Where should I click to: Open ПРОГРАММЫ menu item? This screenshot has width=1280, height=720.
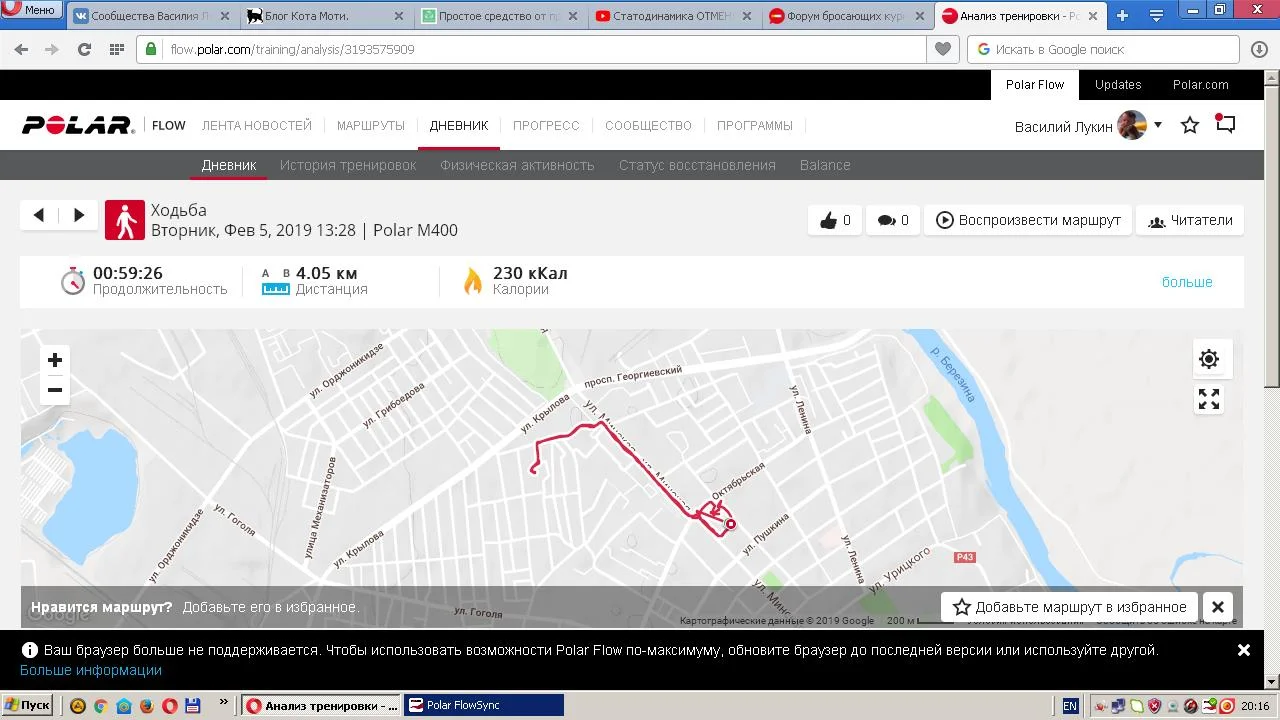pos(755,125)
